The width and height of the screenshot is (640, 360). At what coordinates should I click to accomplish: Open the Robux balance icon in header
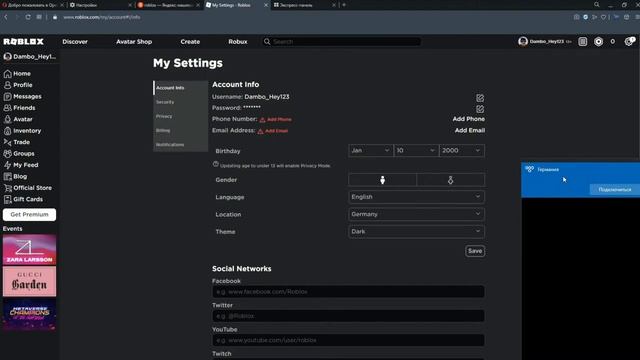[598, 42]
